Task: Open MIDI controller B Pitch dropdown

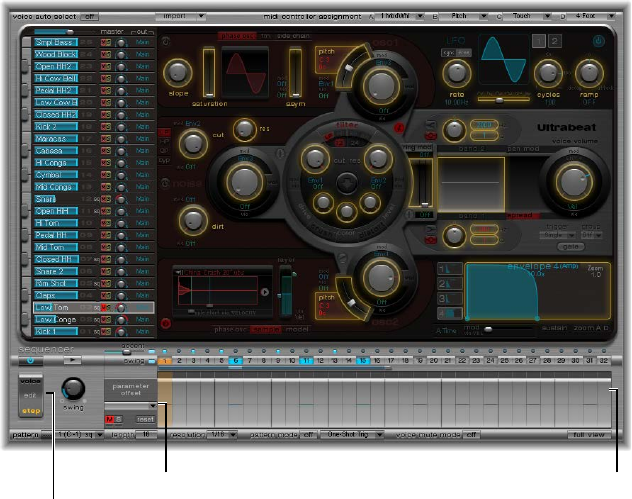Action: click(x=463, y=16)
